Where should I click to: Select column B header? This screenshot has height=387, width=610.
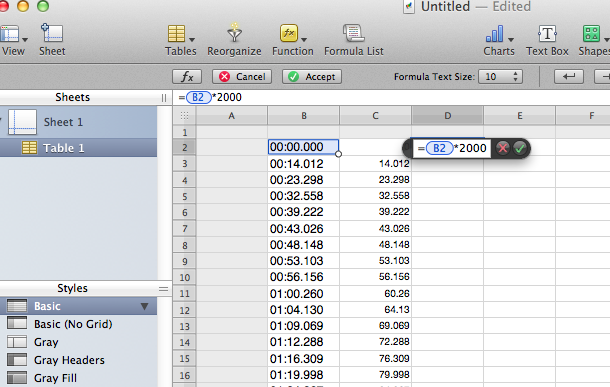click(303, 116)
